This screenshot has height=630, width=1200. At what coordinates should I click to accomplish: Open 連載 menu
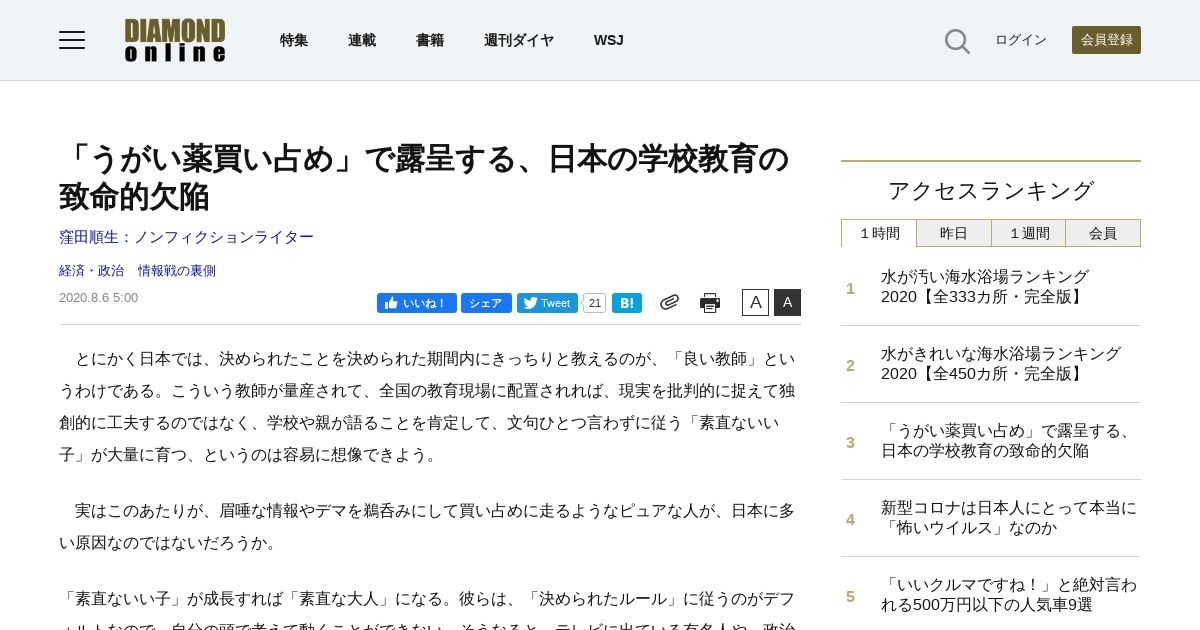(x=362, y=40)
